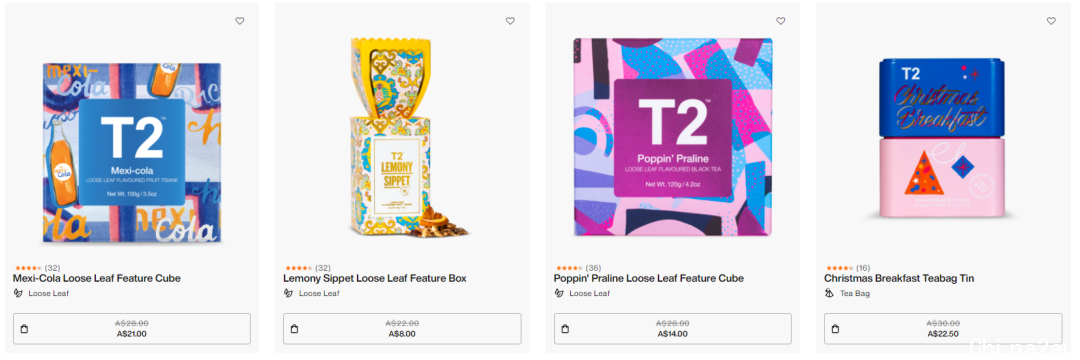Click shopping bag icon for Mexi-Cola

click(24, 329)
